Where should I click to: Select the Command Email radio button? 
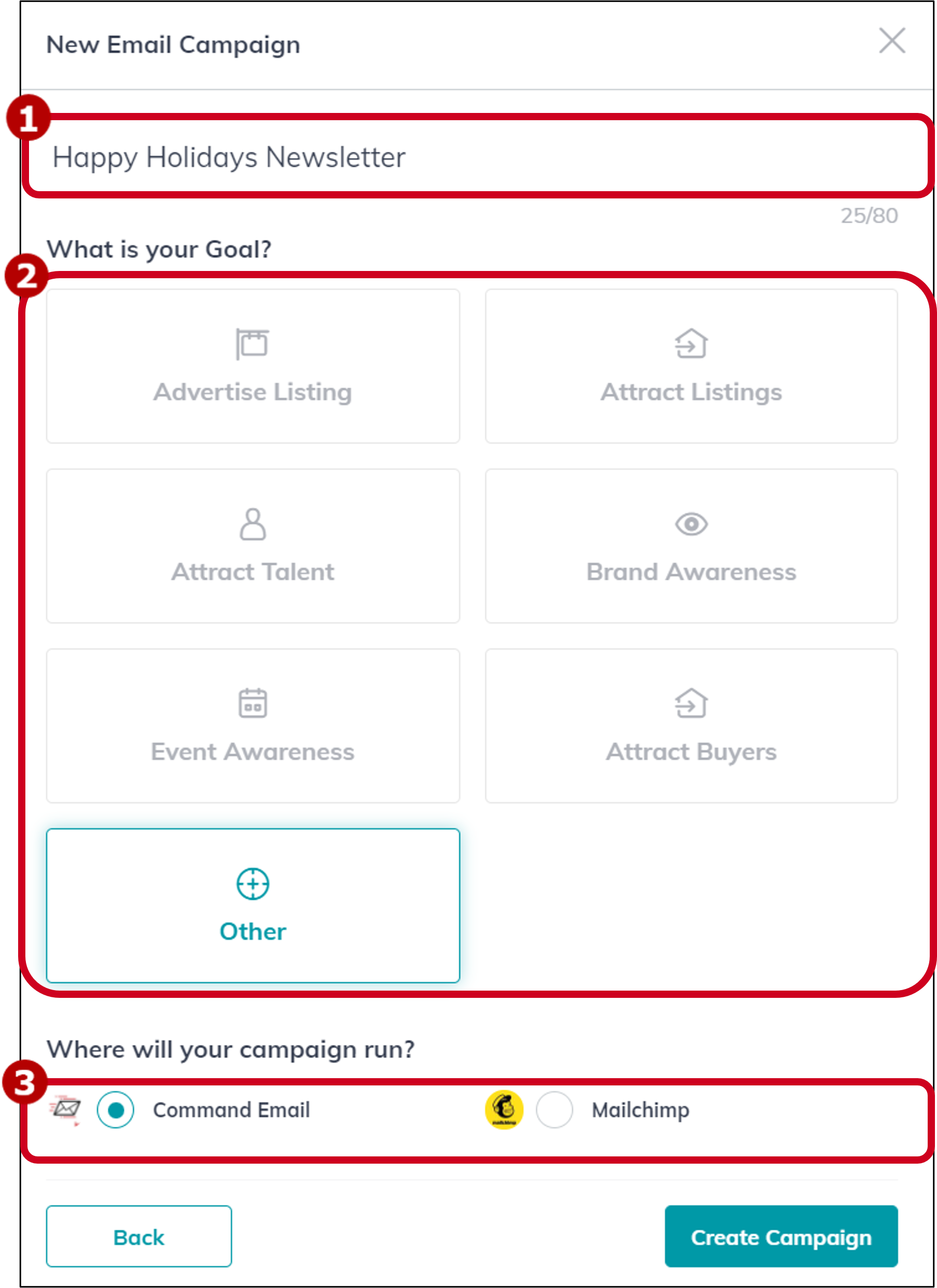pyautogui.click(x=116, y=1110)
